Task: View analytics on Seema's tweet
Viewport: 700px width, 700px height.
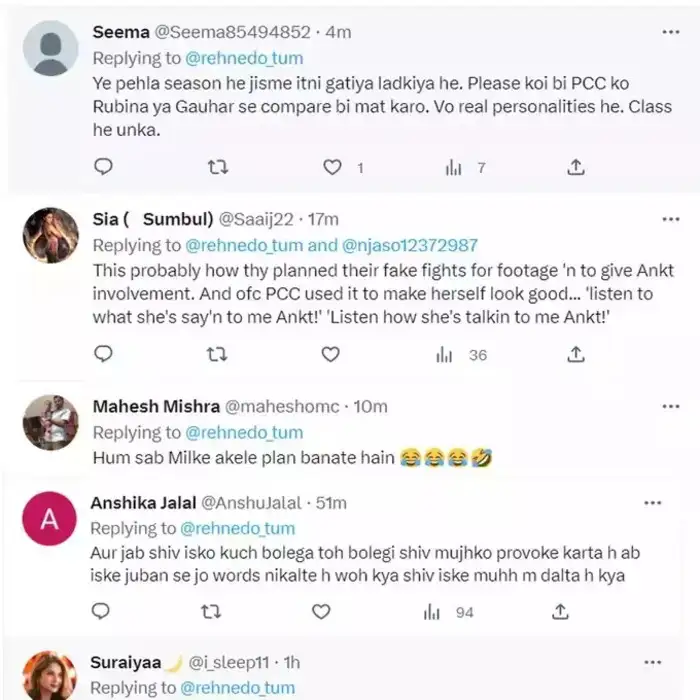Action: (453, 167)
